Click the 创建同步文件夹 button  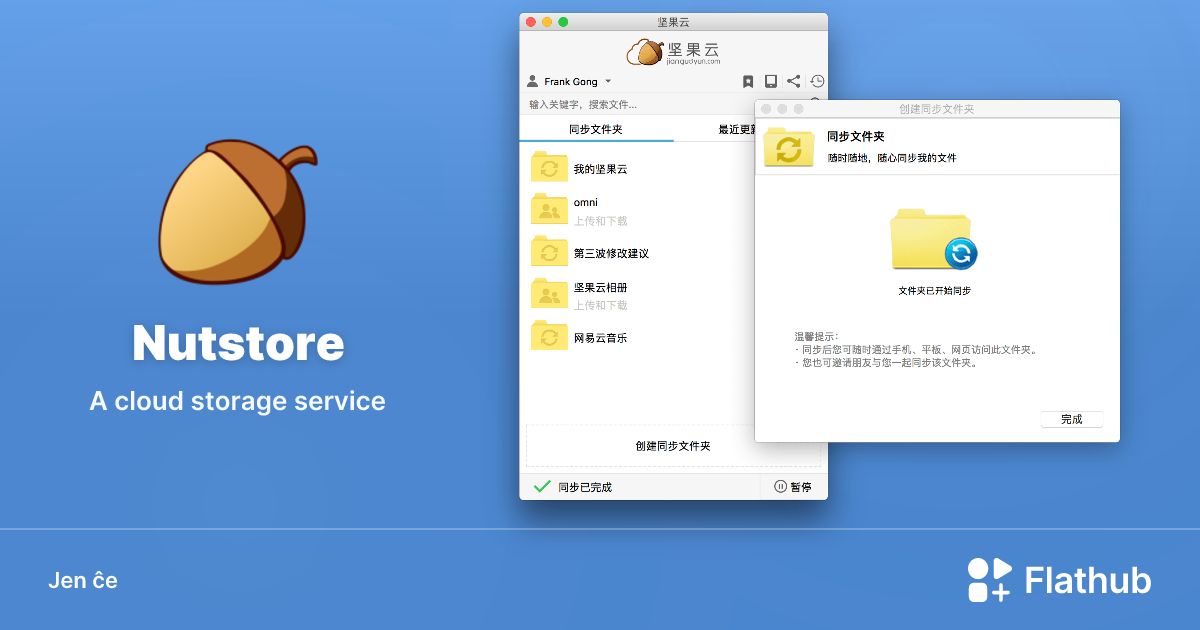click(x=672, y=446)
